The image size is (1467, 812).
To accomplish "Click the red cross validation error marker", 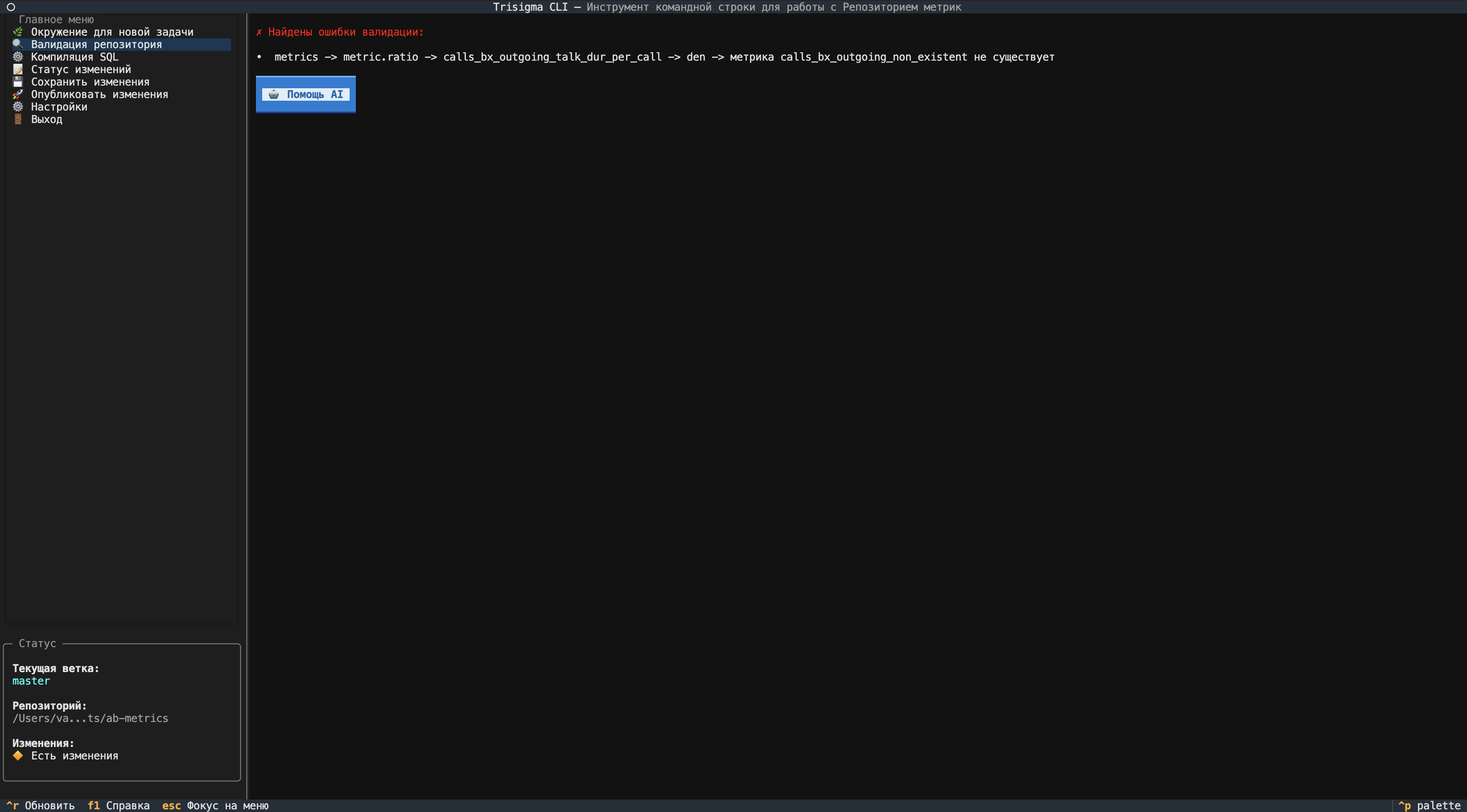I will coord(260,32).
